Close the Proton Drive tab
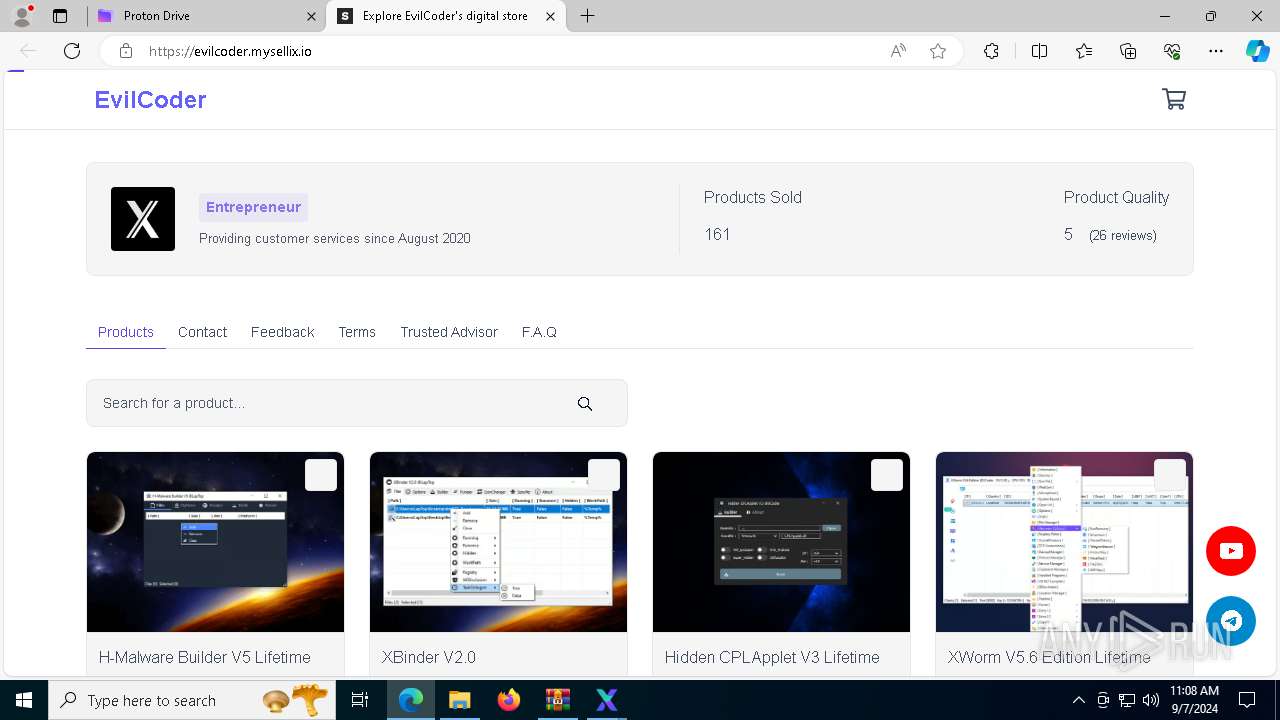Image resolution: width=1280 pixels, height=720 pixels. [x=312, y=16]
